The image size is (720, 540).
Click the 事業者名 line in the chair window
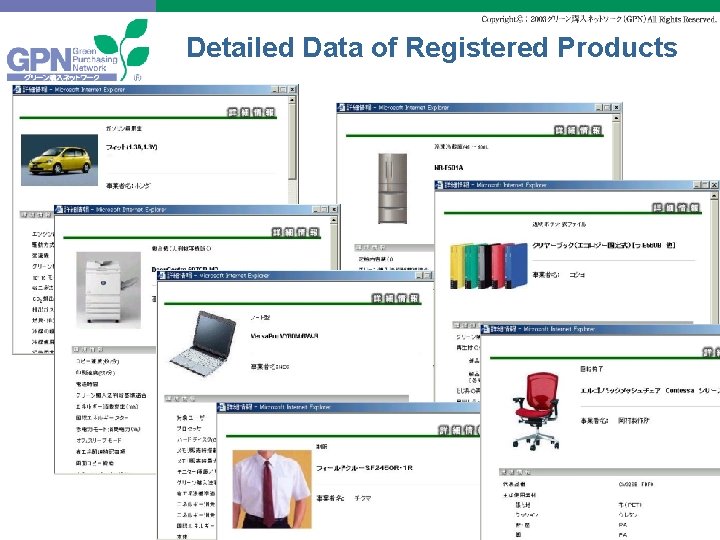614,420
